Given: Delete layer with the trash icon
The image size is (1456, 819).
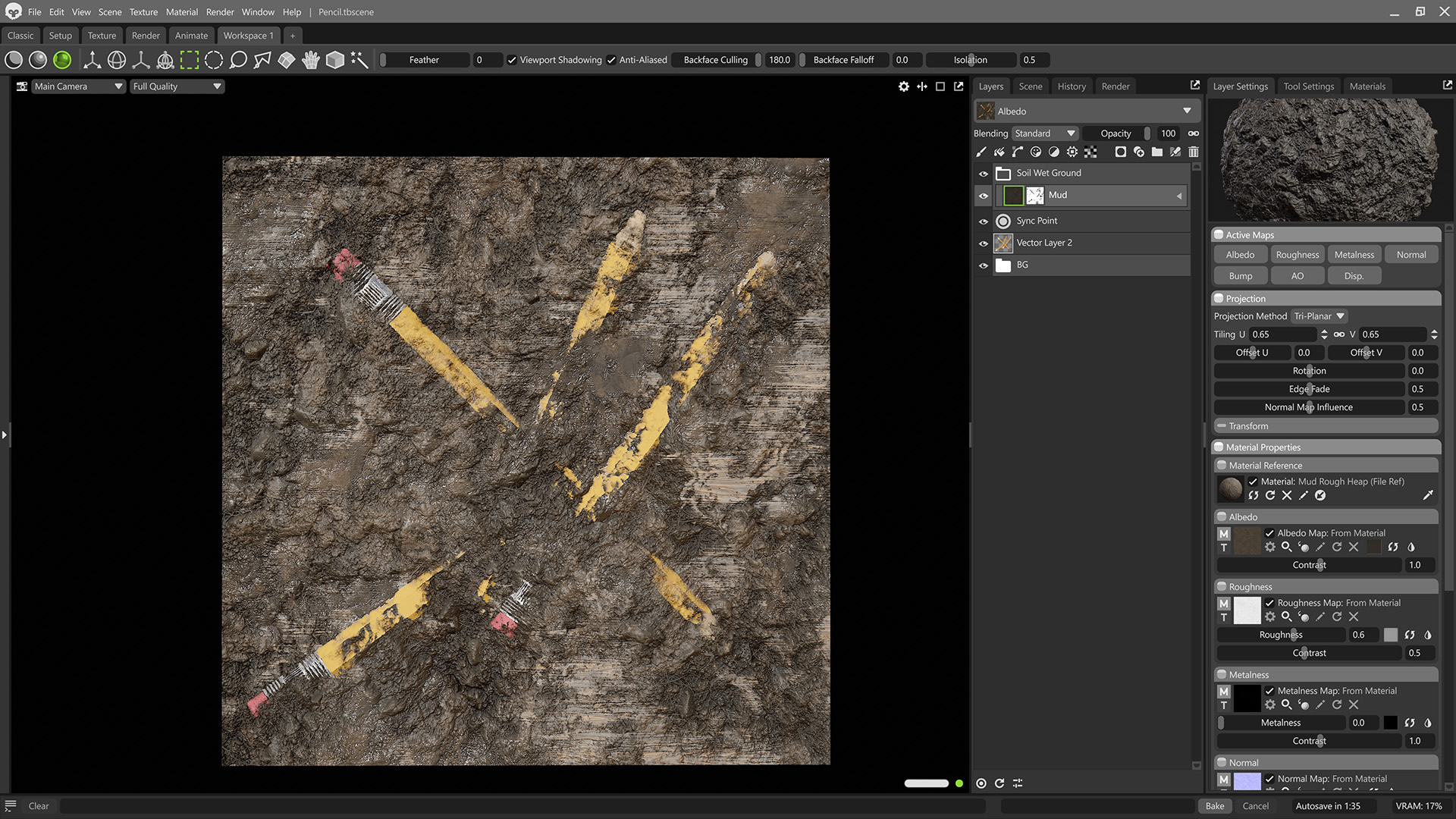Looking at the screenshot, I should point(1194,152).
